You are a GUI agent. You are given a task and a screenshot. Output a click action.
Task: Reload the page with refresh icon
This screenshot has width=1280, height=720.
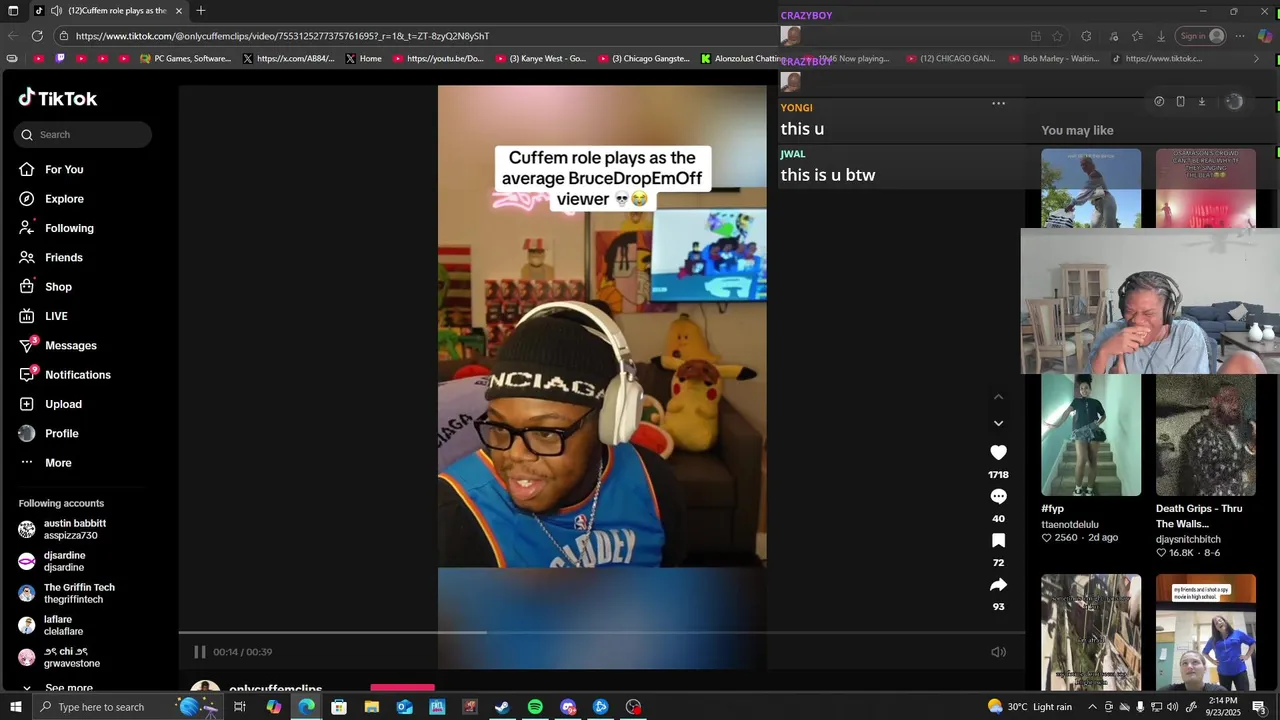pos(37,36)
